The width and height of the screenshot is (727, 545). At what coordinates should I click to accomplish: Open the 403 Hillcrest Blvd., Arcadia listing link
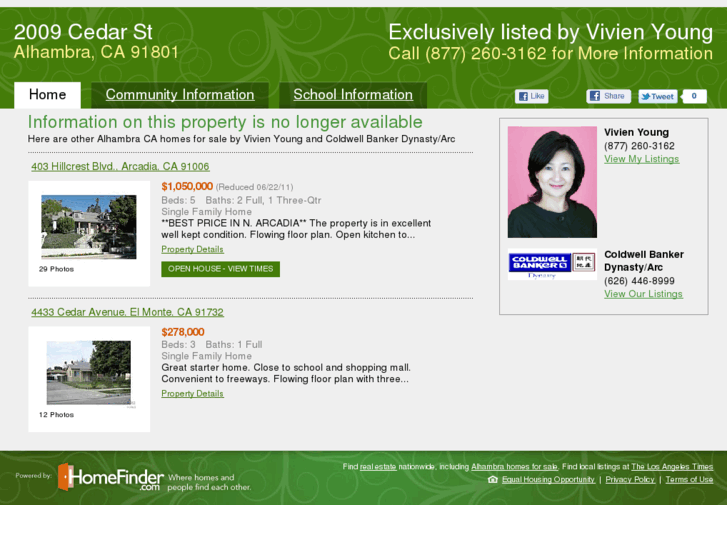point(120,167)
